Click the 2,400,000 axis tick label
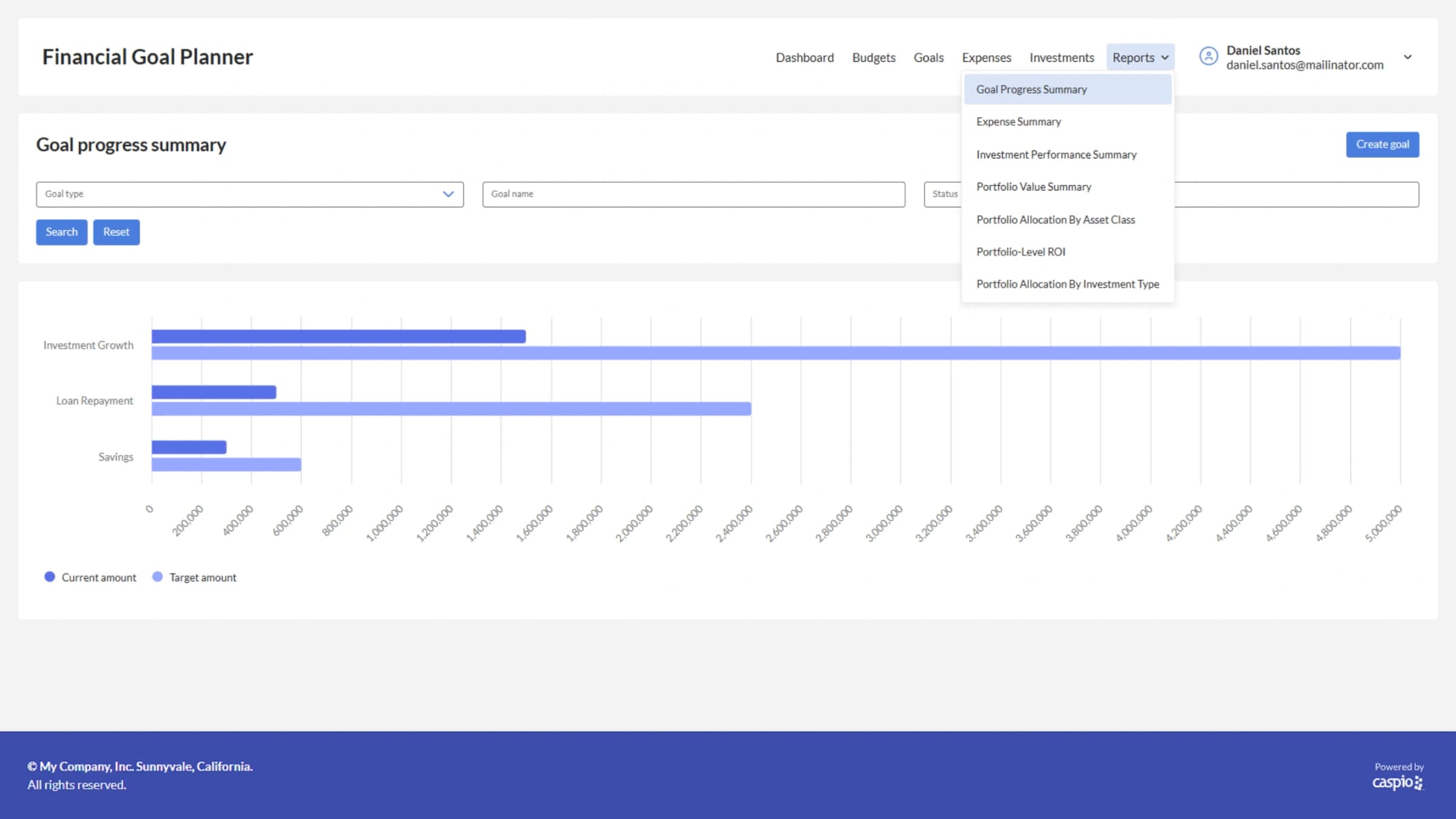This screenshot has width=1456, height=819. (x=734, y=523)
